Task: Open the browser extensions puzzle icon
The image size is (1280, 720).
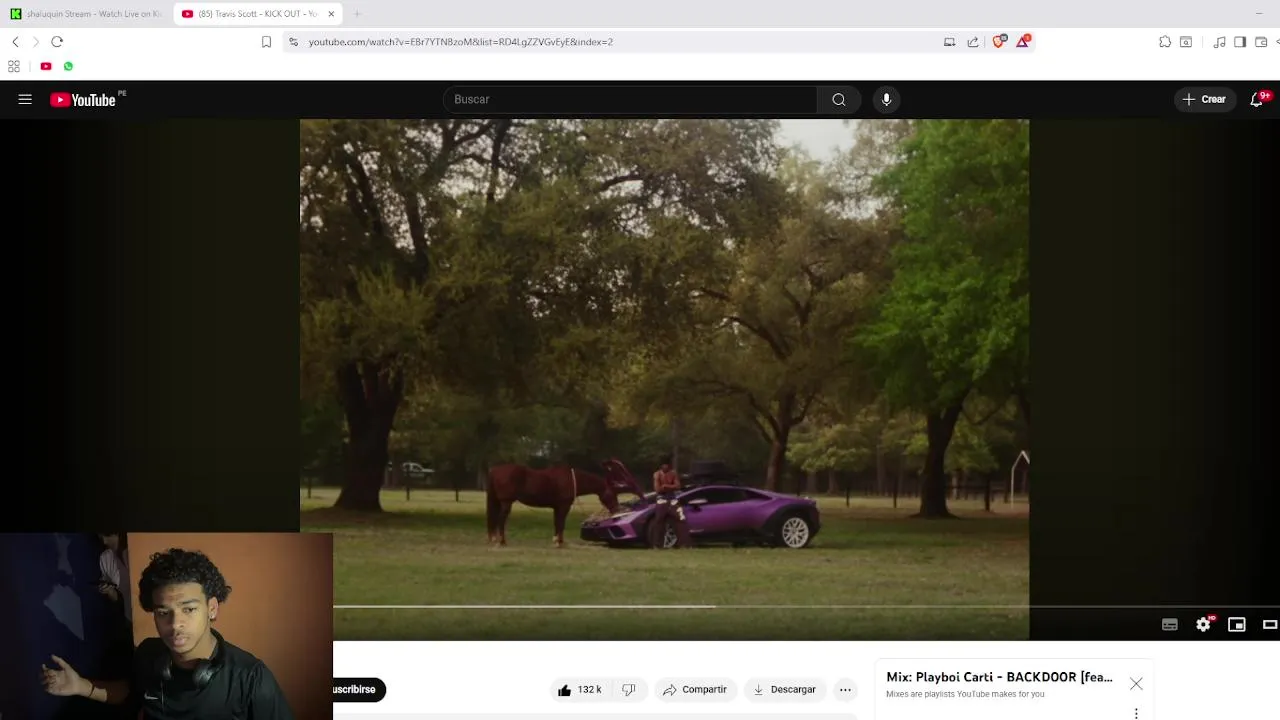Action: click(x=1165, y=42)
